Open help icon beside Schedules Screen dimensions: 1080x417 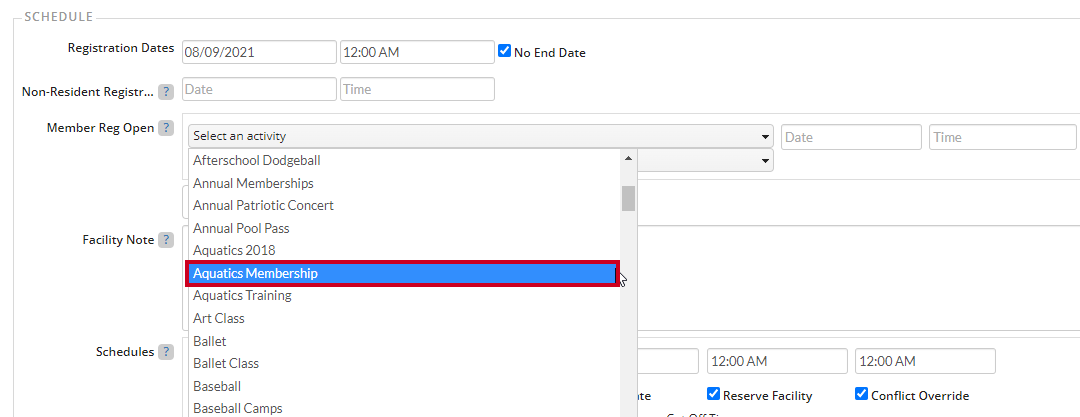tap(165, 352)
